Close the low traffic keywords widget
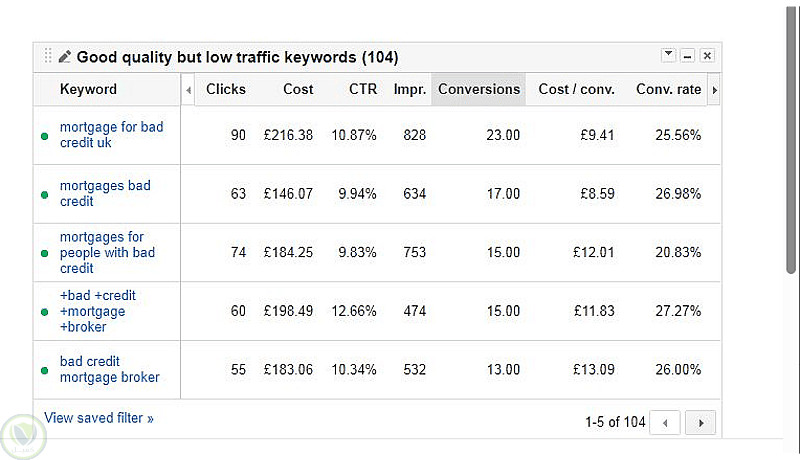This screenshot has width=800, height=460. pos(707,55)
